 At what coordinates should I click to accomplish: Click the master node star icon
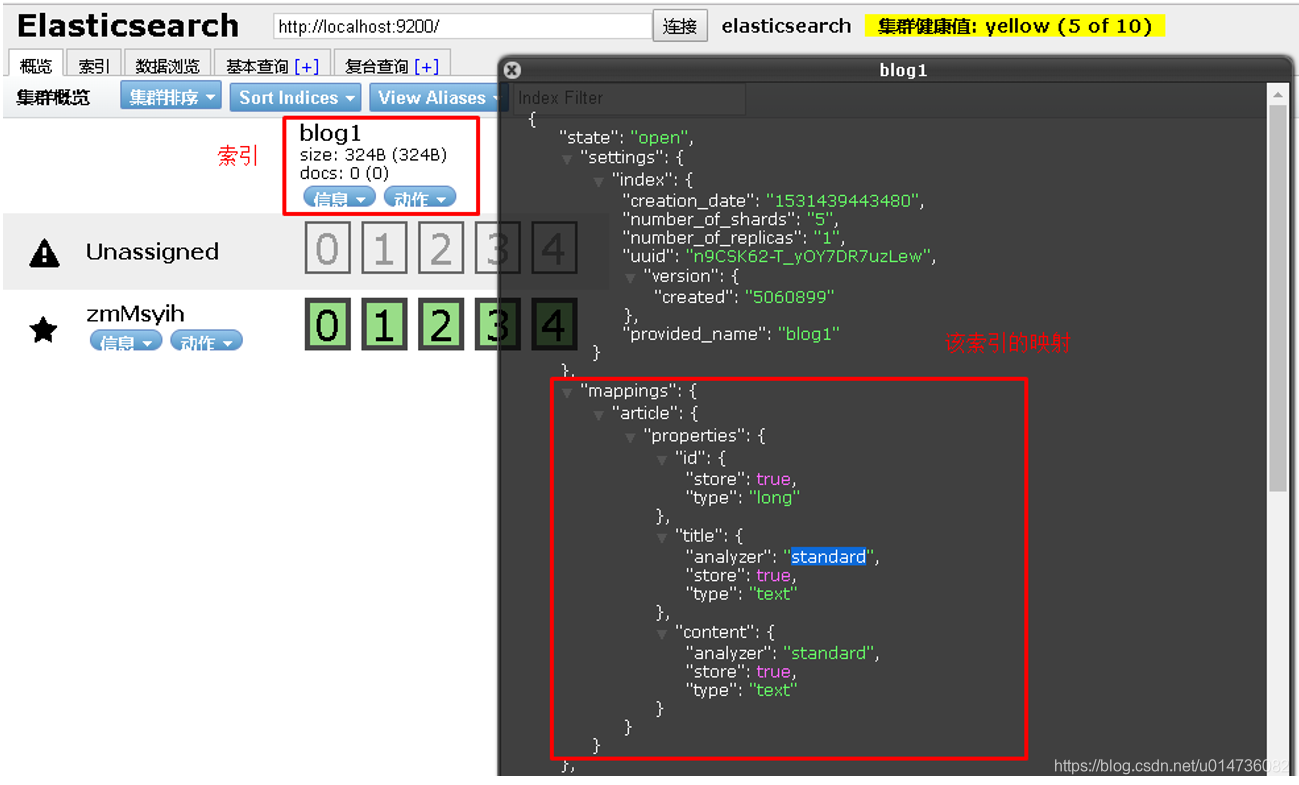(x=44, y=330)
